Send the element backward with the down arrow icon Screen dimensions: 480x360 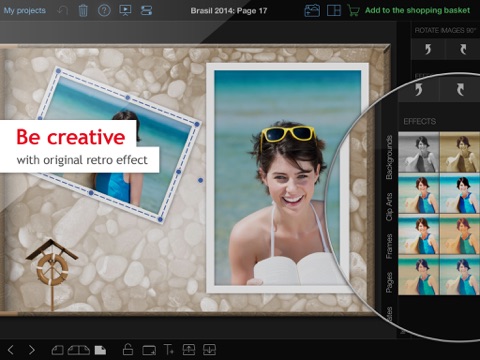[209, 350]
